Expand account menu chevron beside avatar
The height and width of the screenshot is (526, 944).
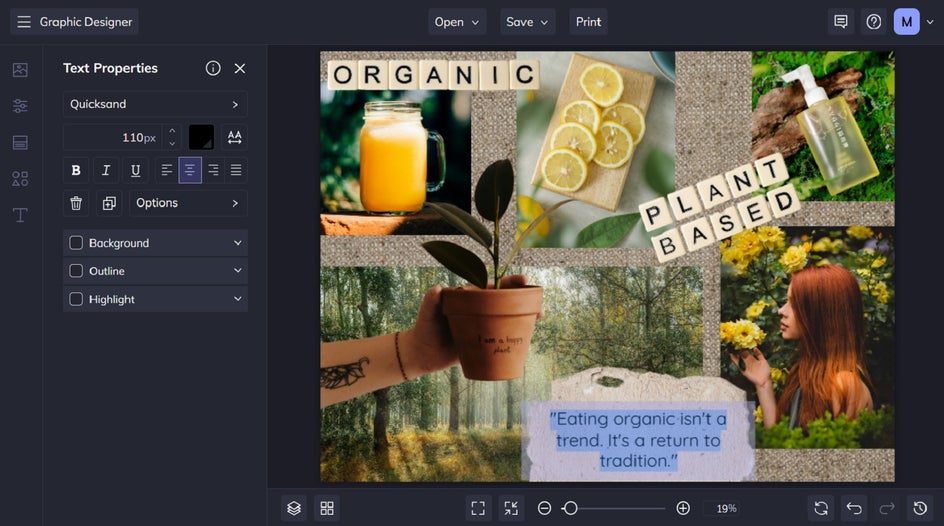coord(930,22)
